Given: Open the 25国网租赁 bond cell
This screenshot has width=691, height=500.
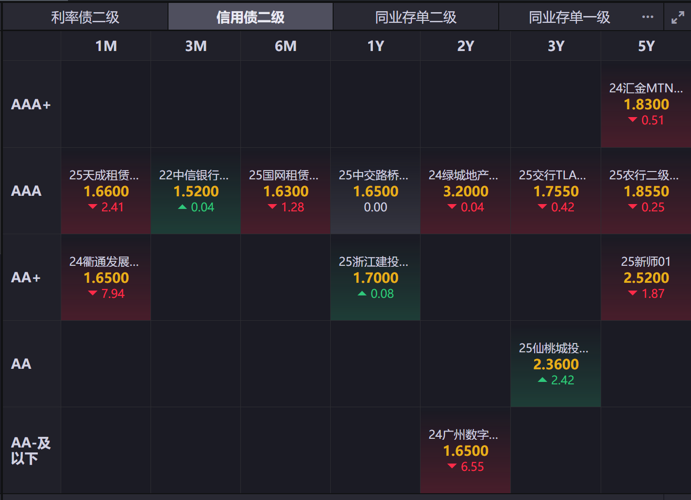Looking at the screenshot, I should [x=286, y=191].
